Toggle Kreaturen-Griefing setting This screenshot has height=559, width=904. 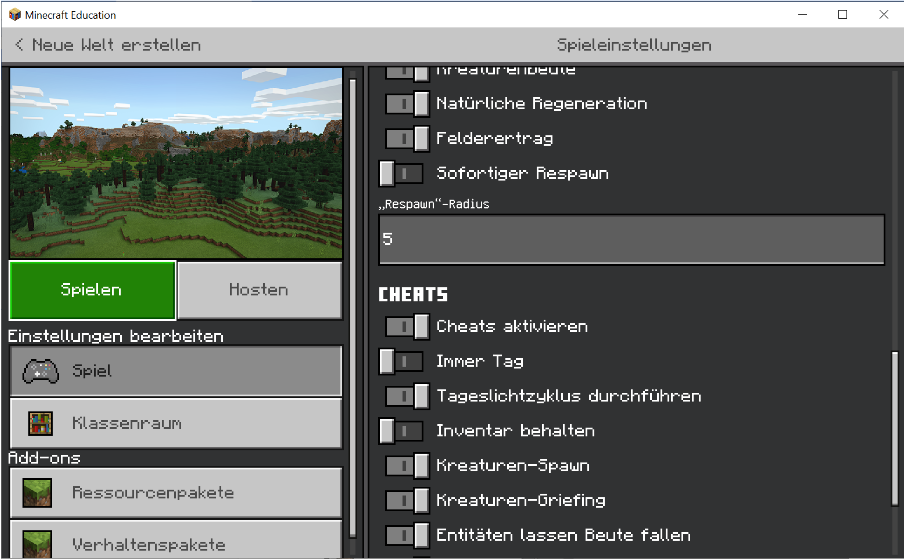(407, 501)
